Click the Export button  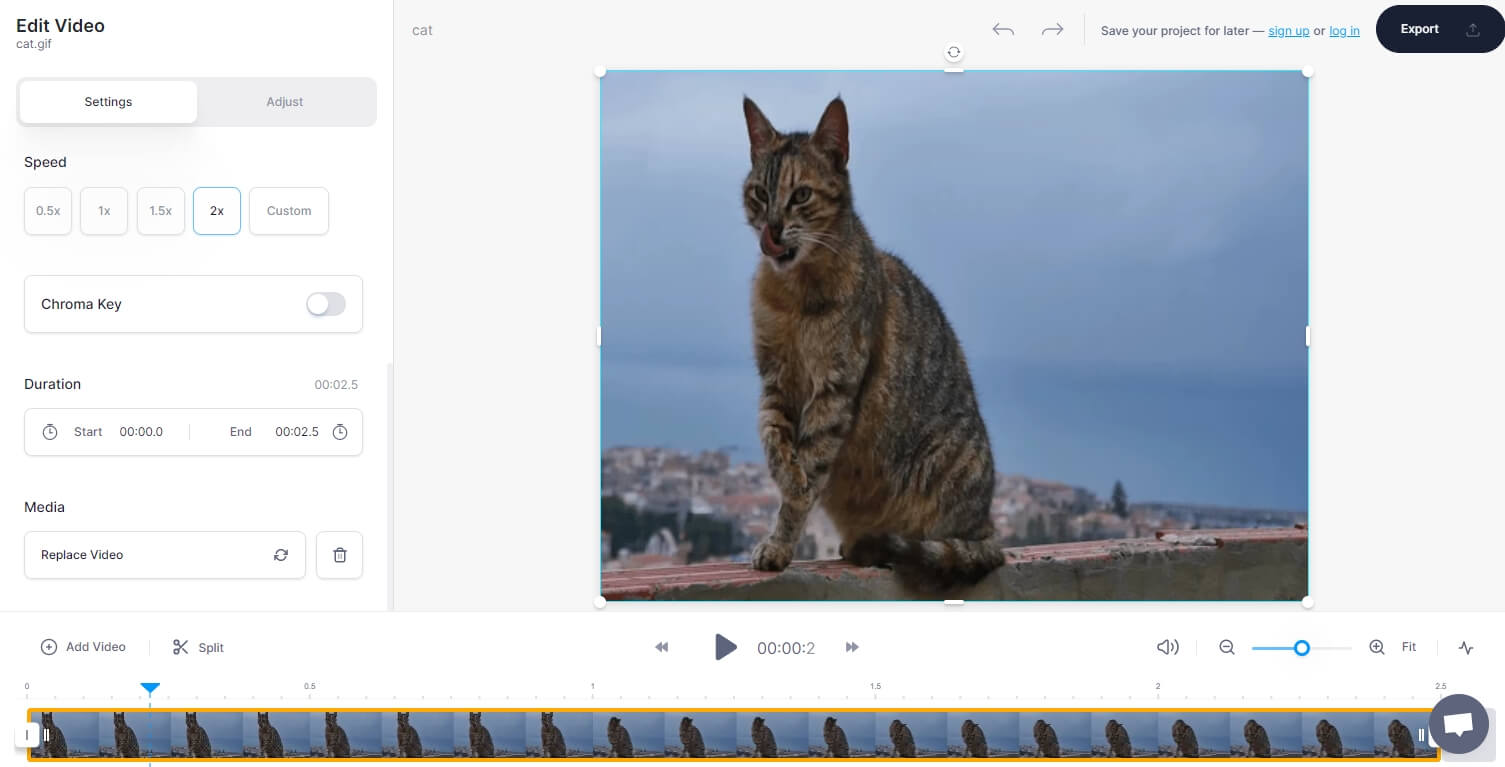coord(1440,29)
